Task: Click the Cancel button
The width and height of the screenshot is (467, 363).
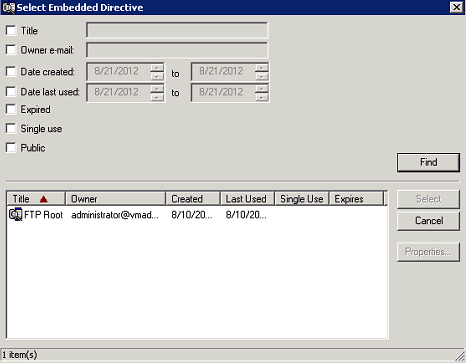Action: (428, 221)
